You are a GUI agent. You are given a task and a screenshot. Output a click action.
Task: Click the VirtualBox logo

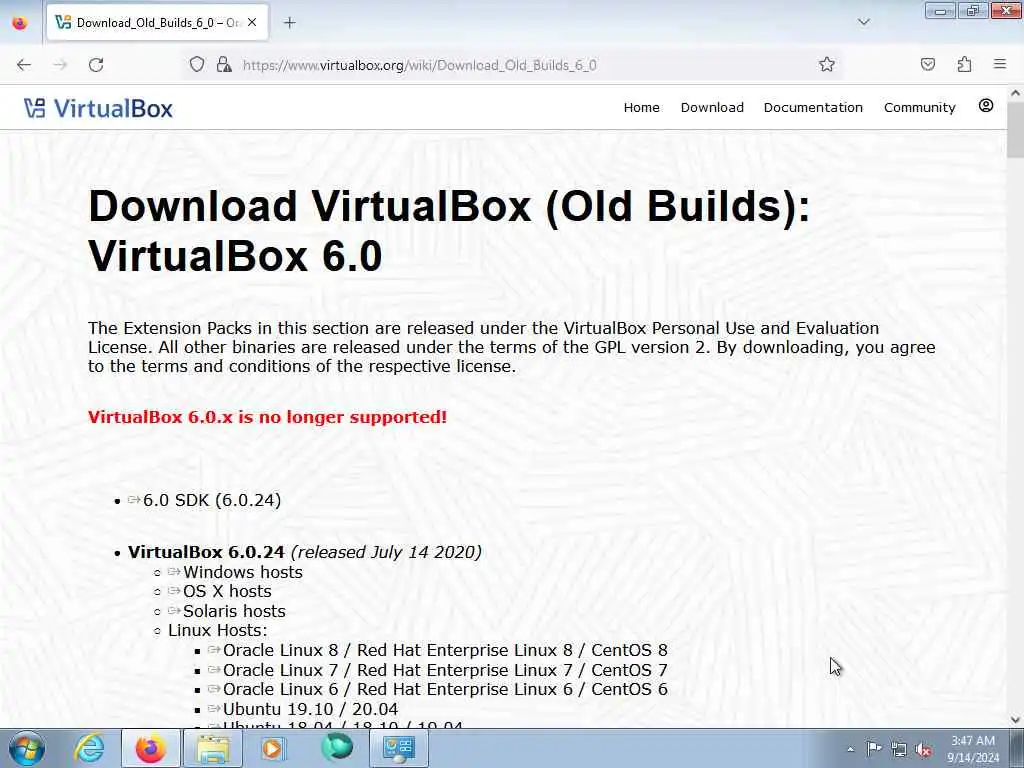coord(99,108)
